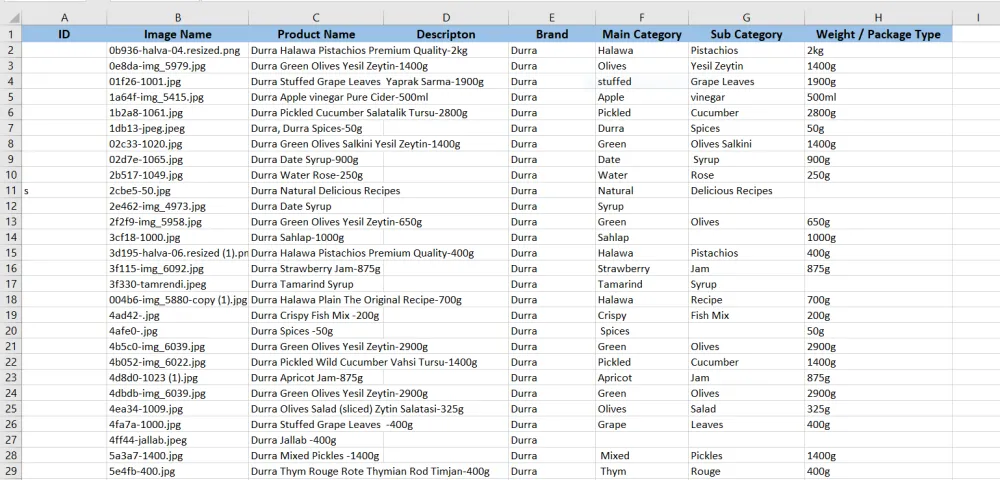Select Durra Tamarind Syrup product cell

[316, 284]
